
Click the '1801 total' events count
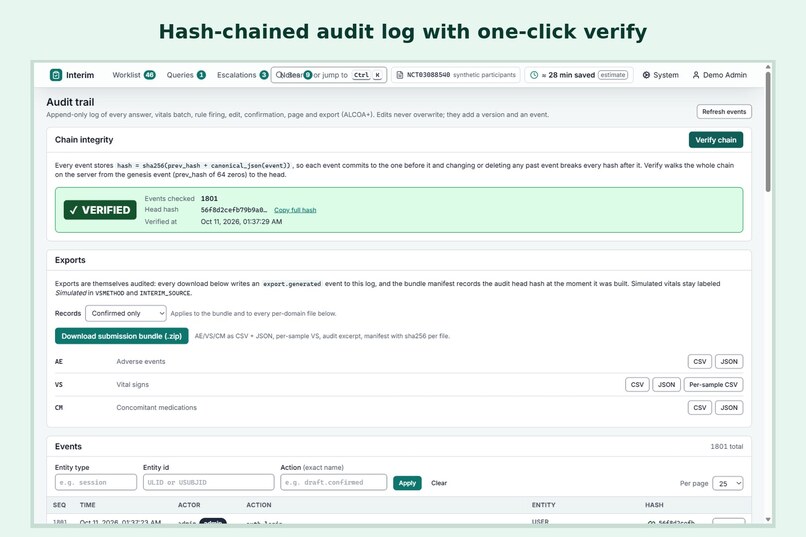pos(726,447)
